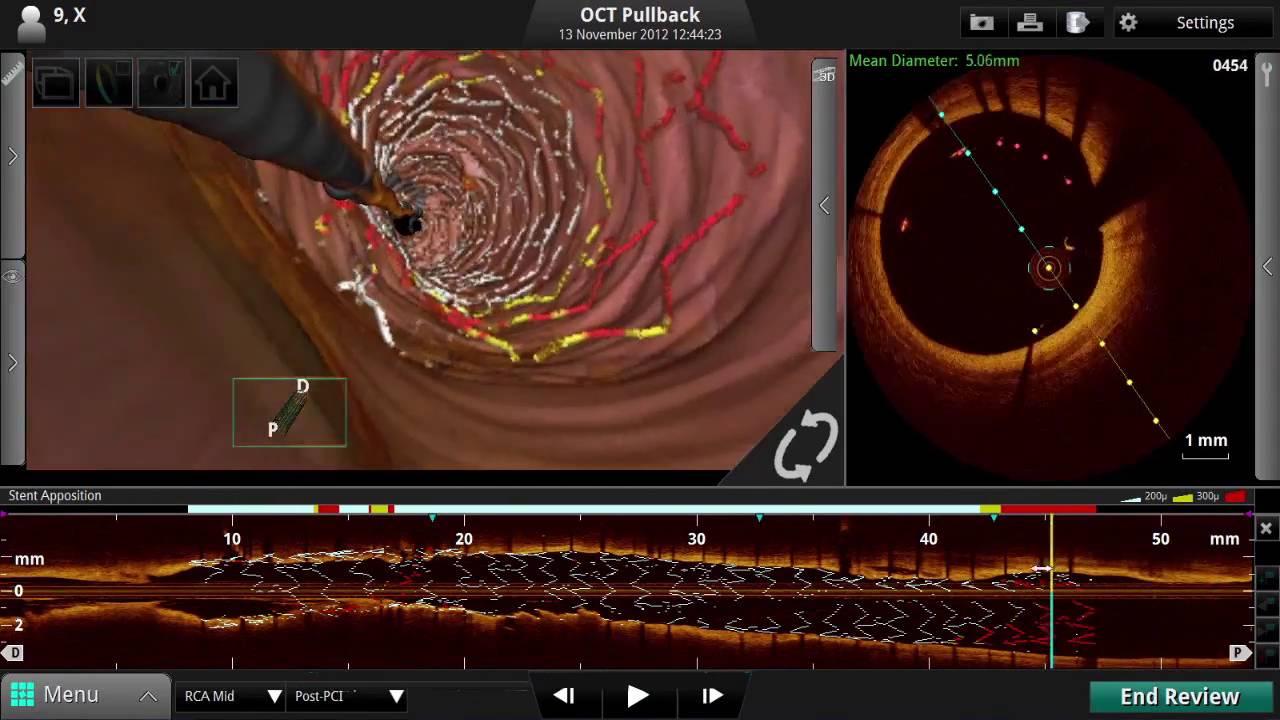Open the RCA Mid vessel dropdown
Screen dimensions: 1280x720
click(232, 696)
